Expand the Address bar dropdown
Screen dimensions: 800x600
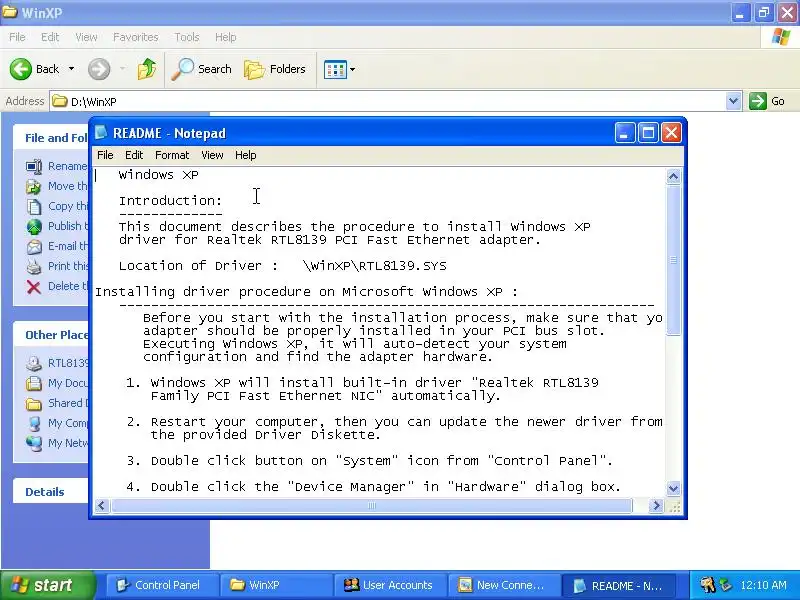coord(733,101)
